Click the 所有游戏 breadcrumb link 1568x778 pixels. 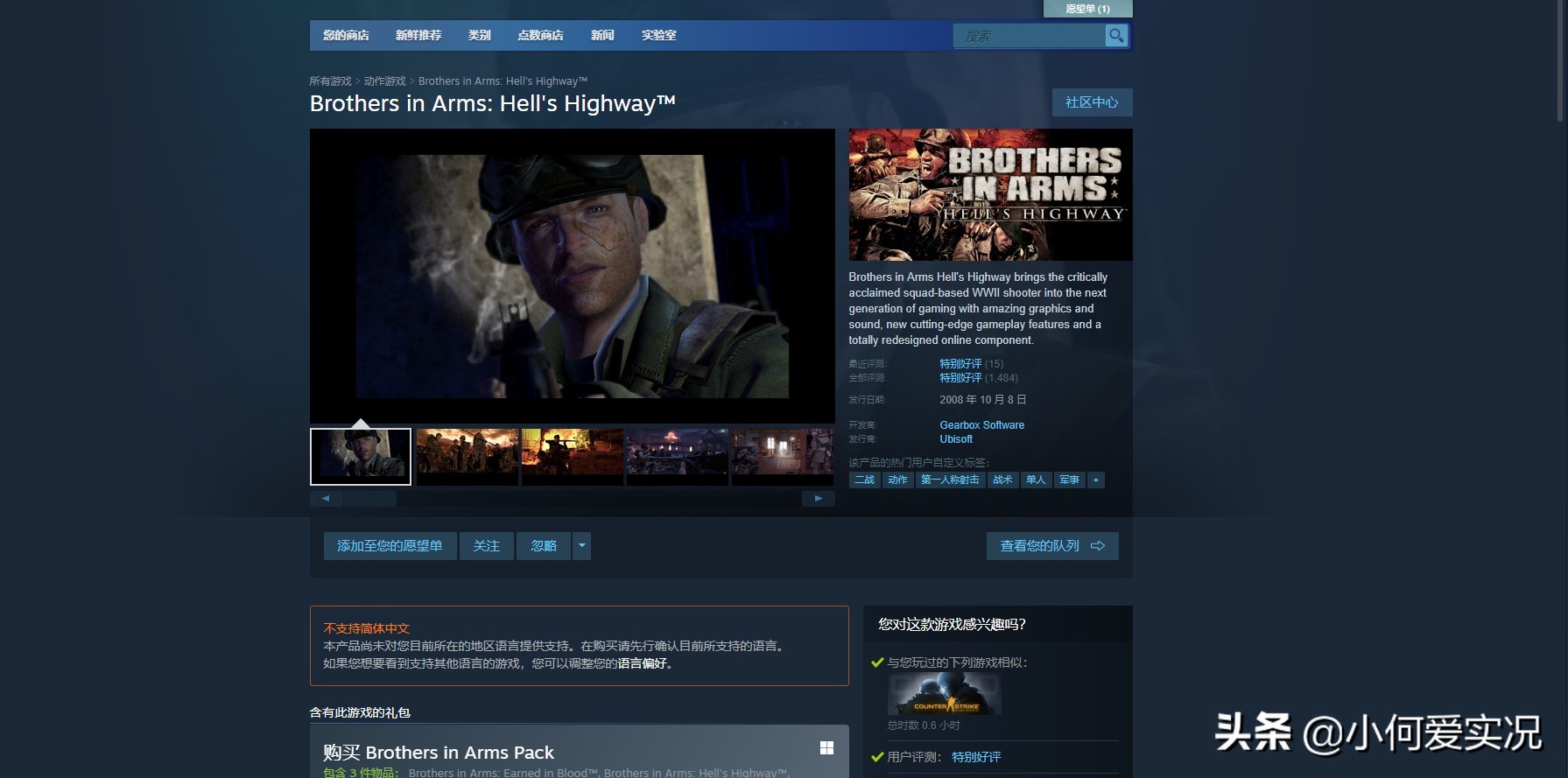coord(330,81)
